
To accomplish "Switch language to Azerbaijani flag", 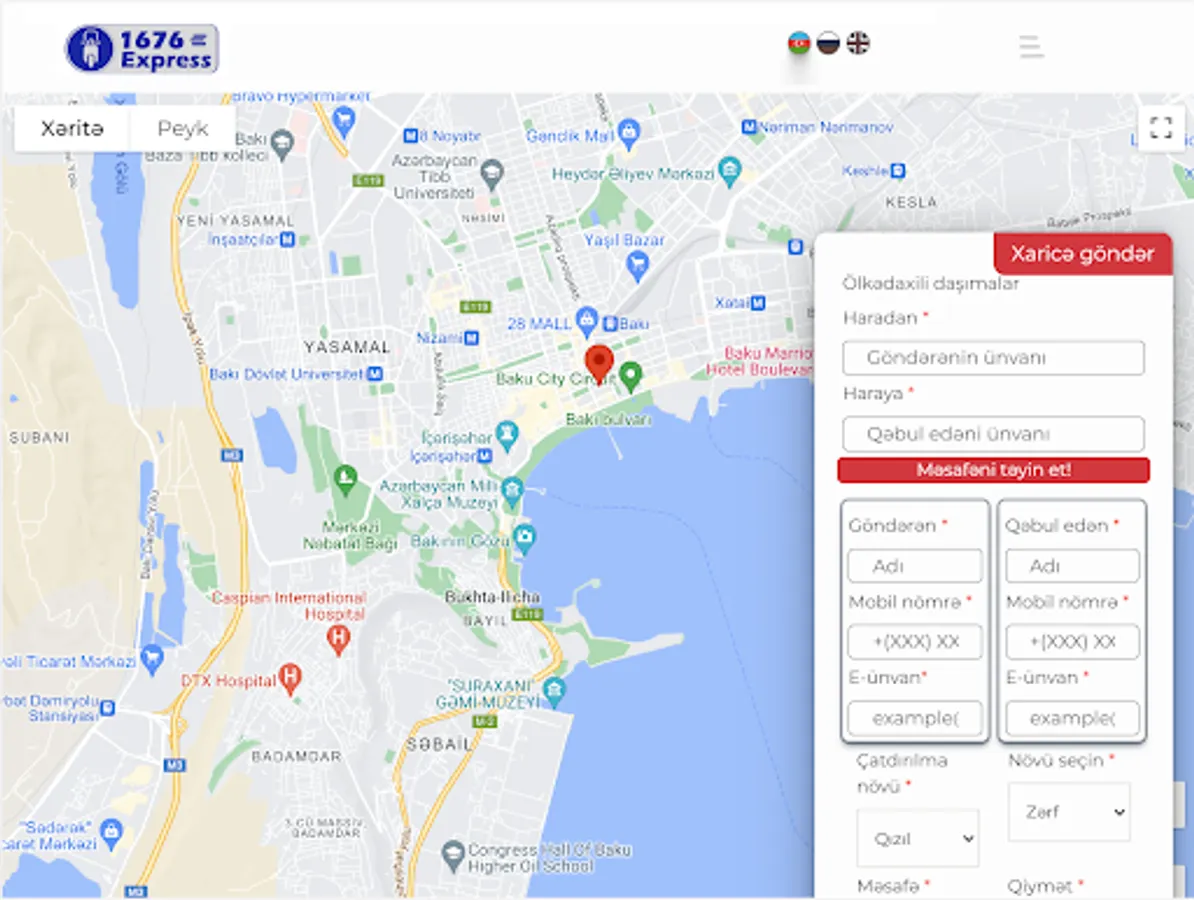I will [x=799, y=43].
